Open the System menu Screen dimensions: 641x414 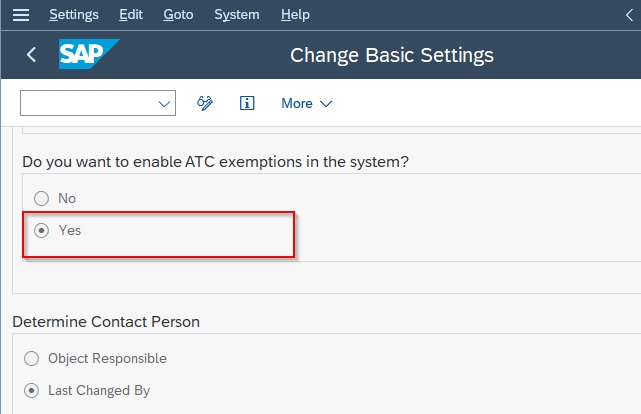237,15
